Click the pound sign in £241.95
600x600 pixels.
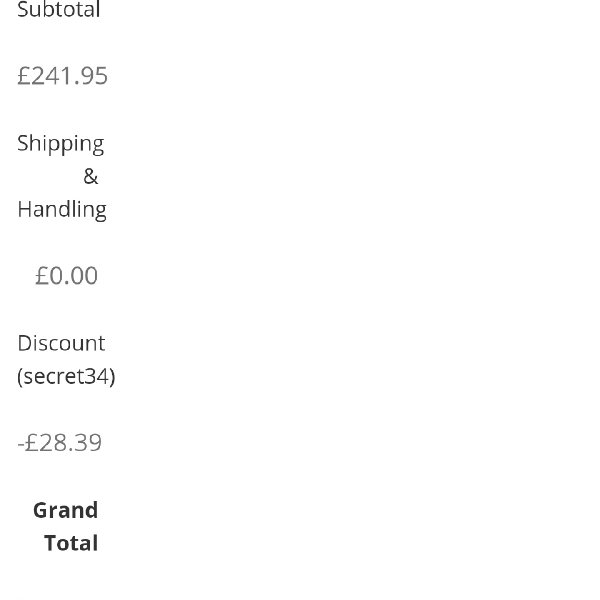tap(24, 76)
